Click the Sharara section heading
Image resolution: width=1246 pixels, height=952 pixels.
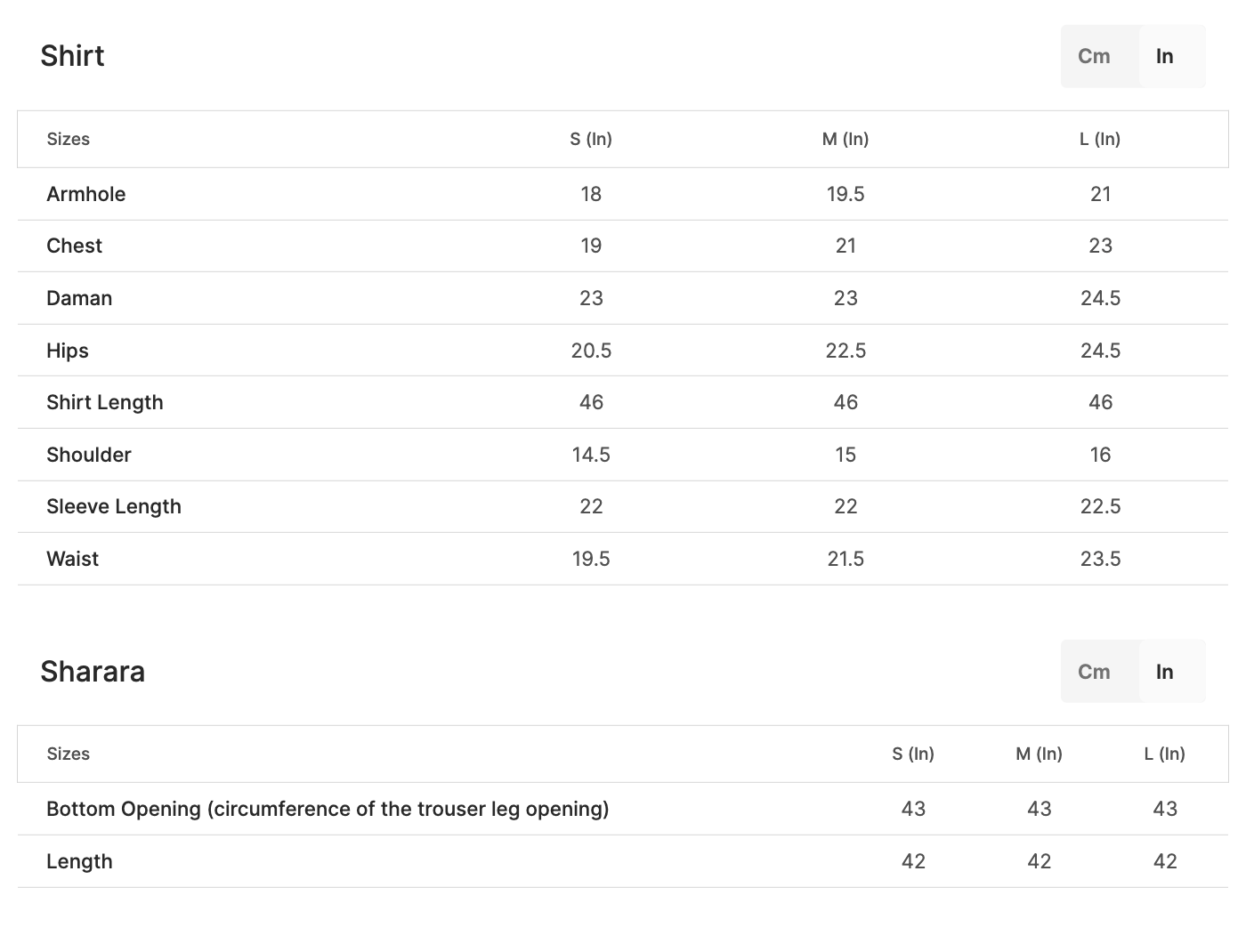point(93,672)
